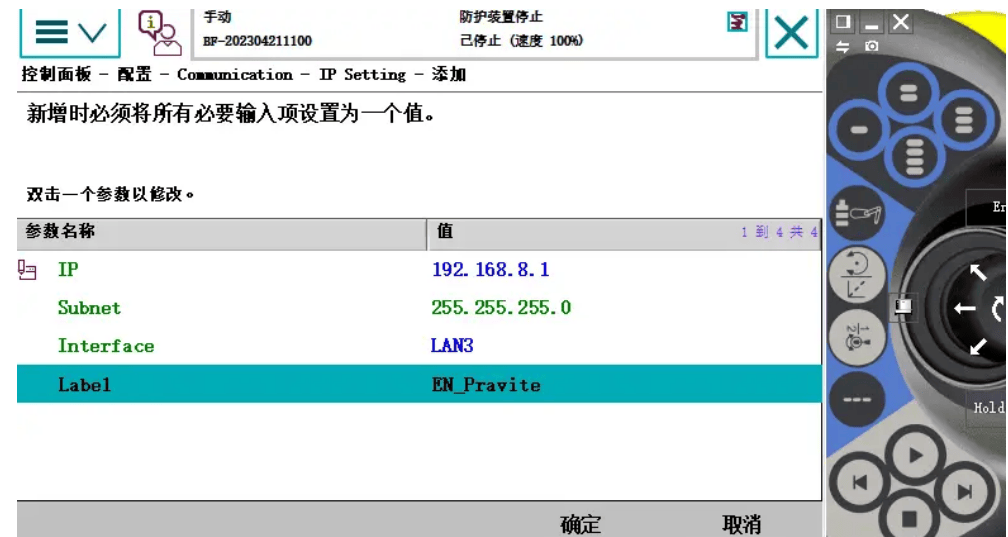Viewport: 1008px width, 537px height.
Task: Toggle increment button marked with dashes
Action: (x=856, y=399)
